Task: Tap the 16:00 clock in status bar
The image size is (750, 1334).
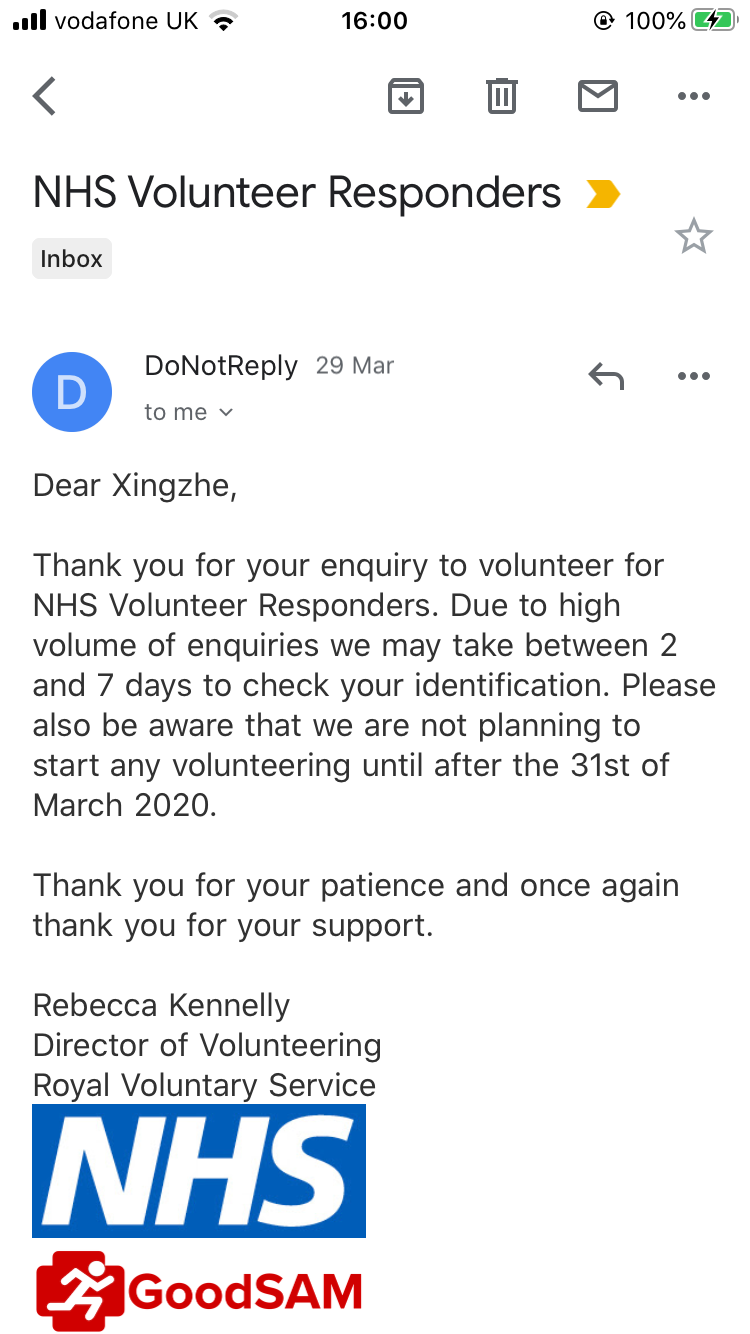Action: click(374, 21)
